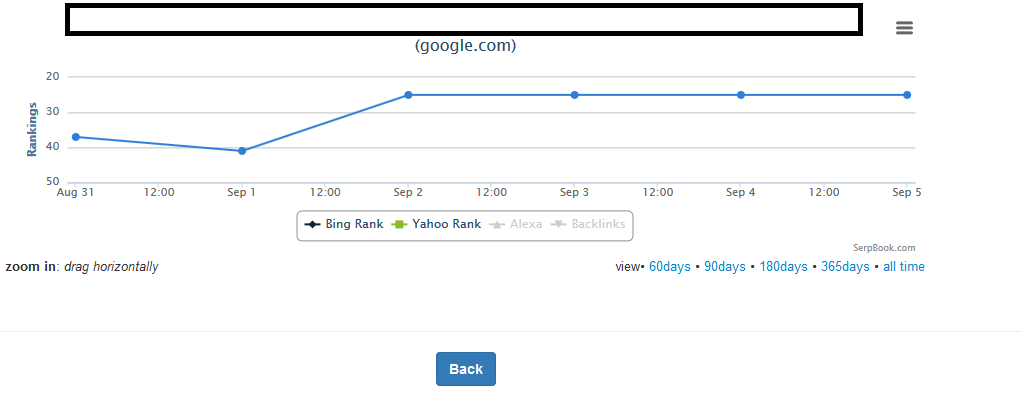Viewport: 1021px width, 395px height.
Task: Toggle the Bing Rank legend series
Action: [344, 225]
